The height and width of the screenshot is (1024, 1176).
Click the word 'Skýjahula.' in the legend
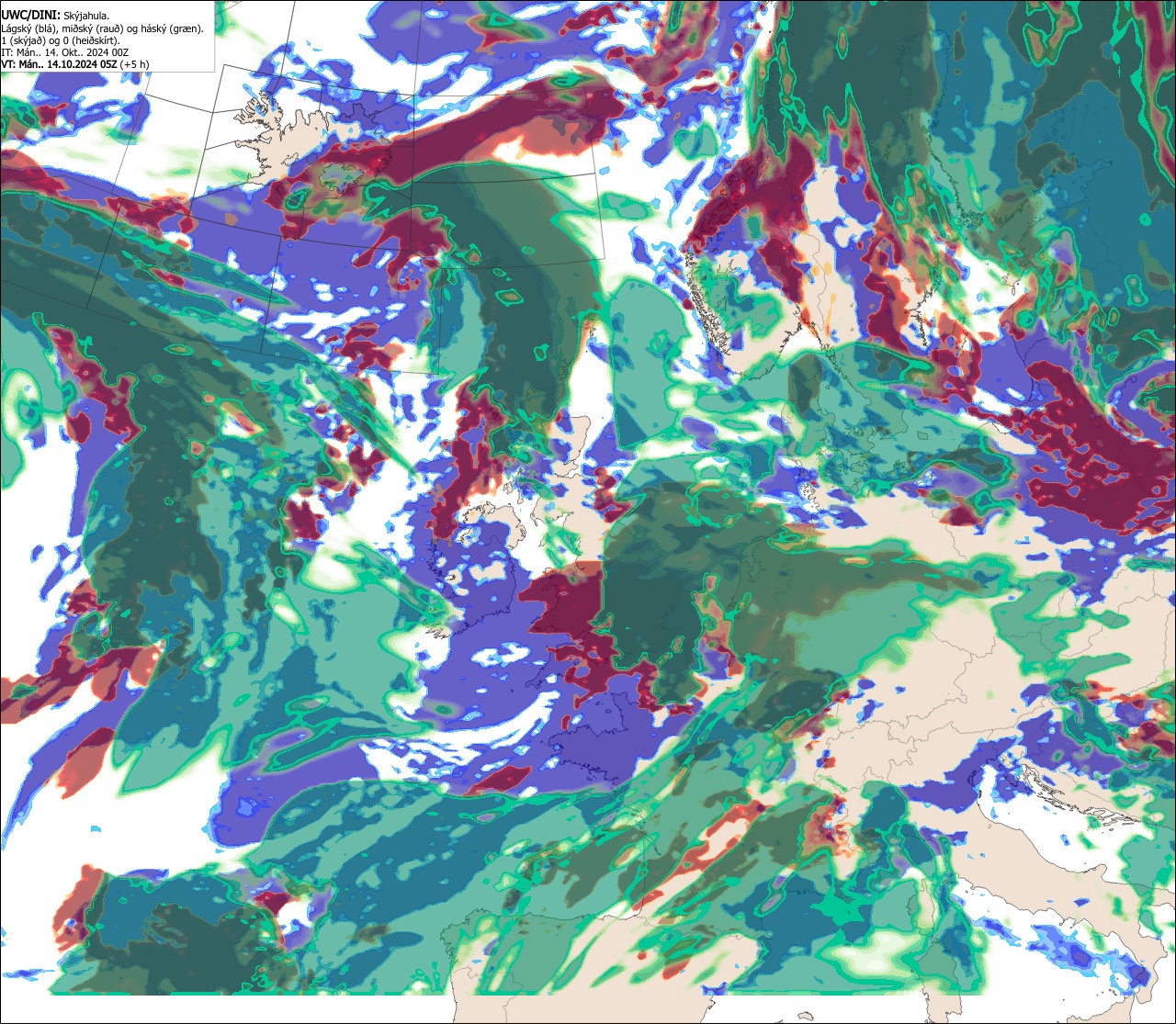(x=87, y=16)
